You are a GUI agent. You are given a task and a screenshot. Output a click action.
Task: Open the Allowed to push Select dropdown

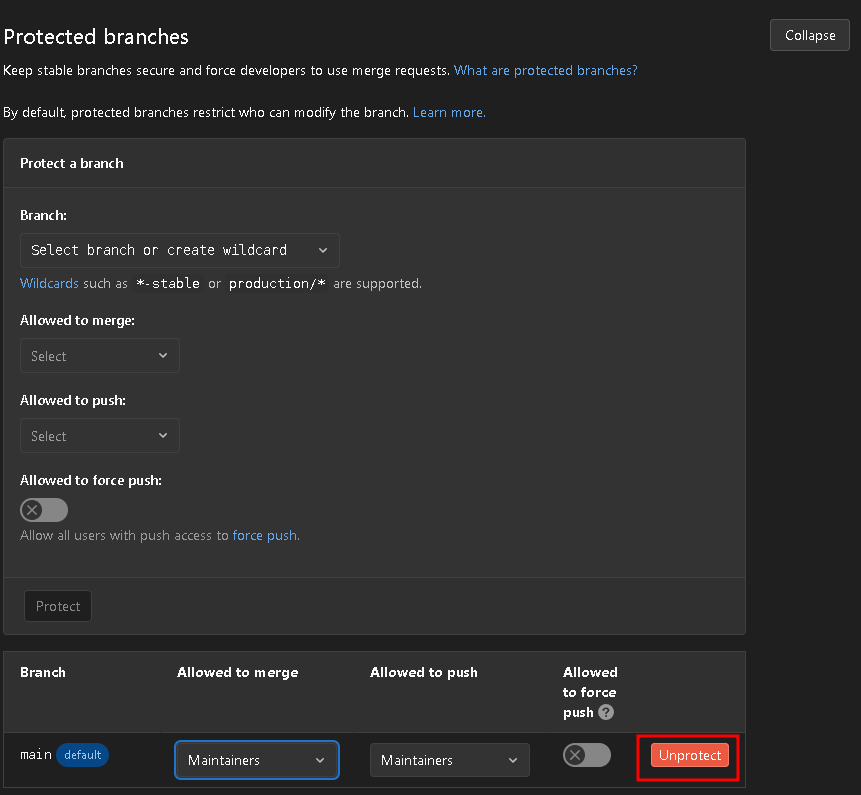tap(100, 436)
